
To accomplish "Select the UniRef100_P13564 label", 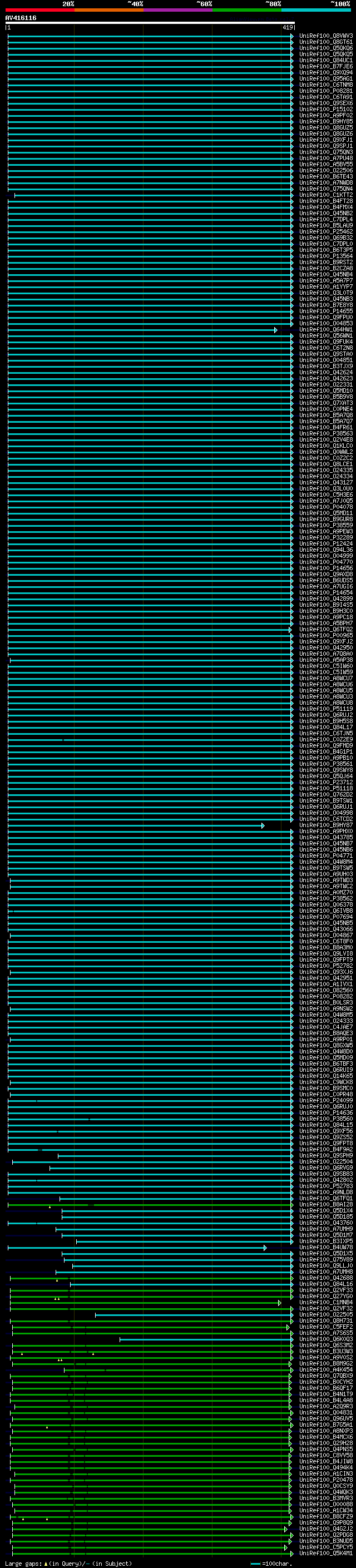I will click(x=326, y=256).
